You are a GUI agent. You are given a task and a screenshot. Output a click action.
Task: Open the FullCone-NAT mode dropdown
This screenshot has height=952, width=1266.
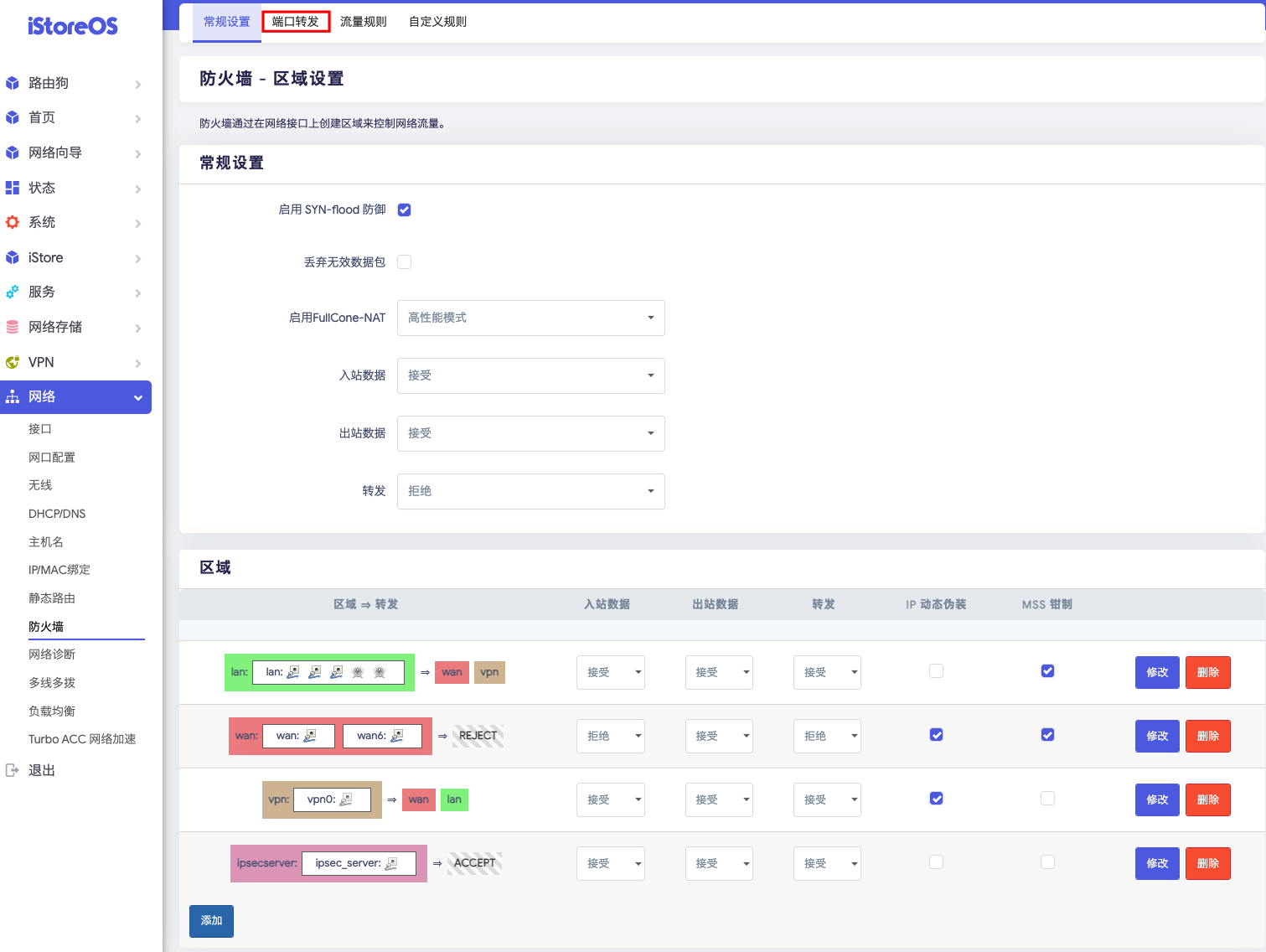530,318
